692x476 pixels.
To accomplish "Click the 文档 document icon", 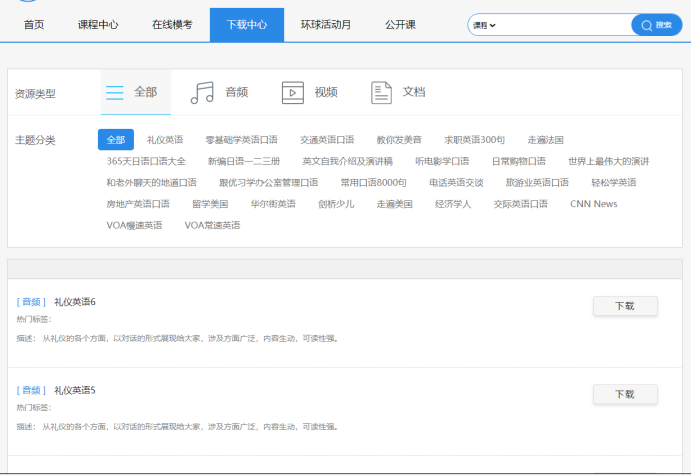I will pos(381,93).
